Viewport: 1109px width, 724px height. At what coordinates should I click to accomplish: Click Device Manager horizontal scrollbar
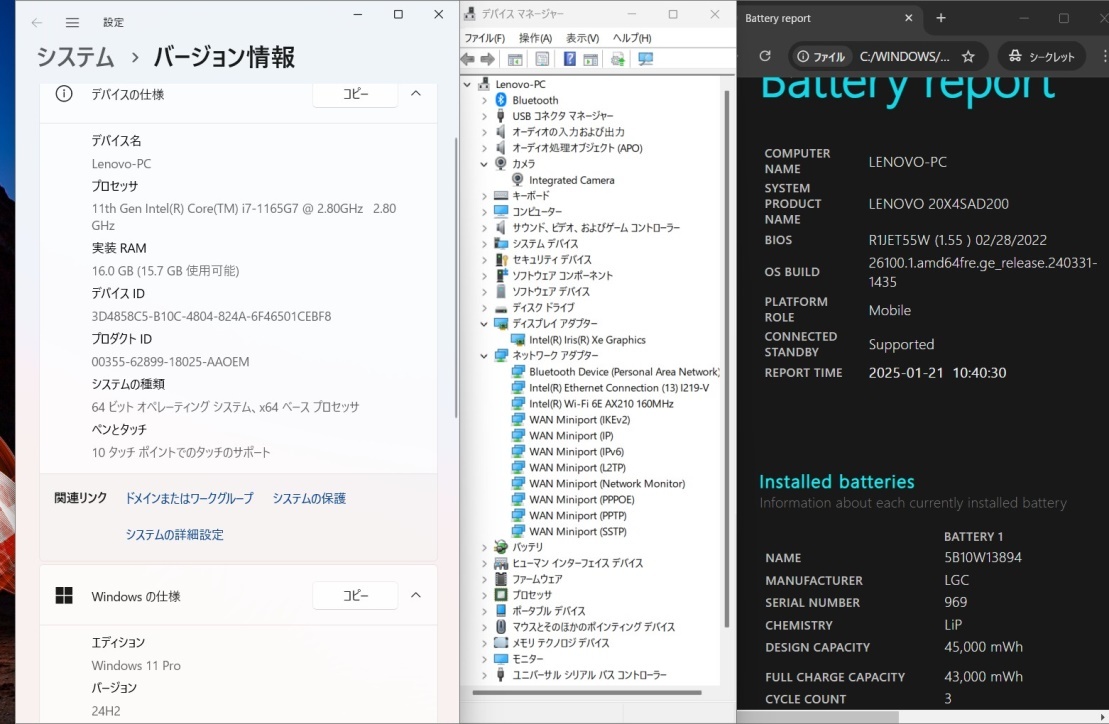click(587, 692)
